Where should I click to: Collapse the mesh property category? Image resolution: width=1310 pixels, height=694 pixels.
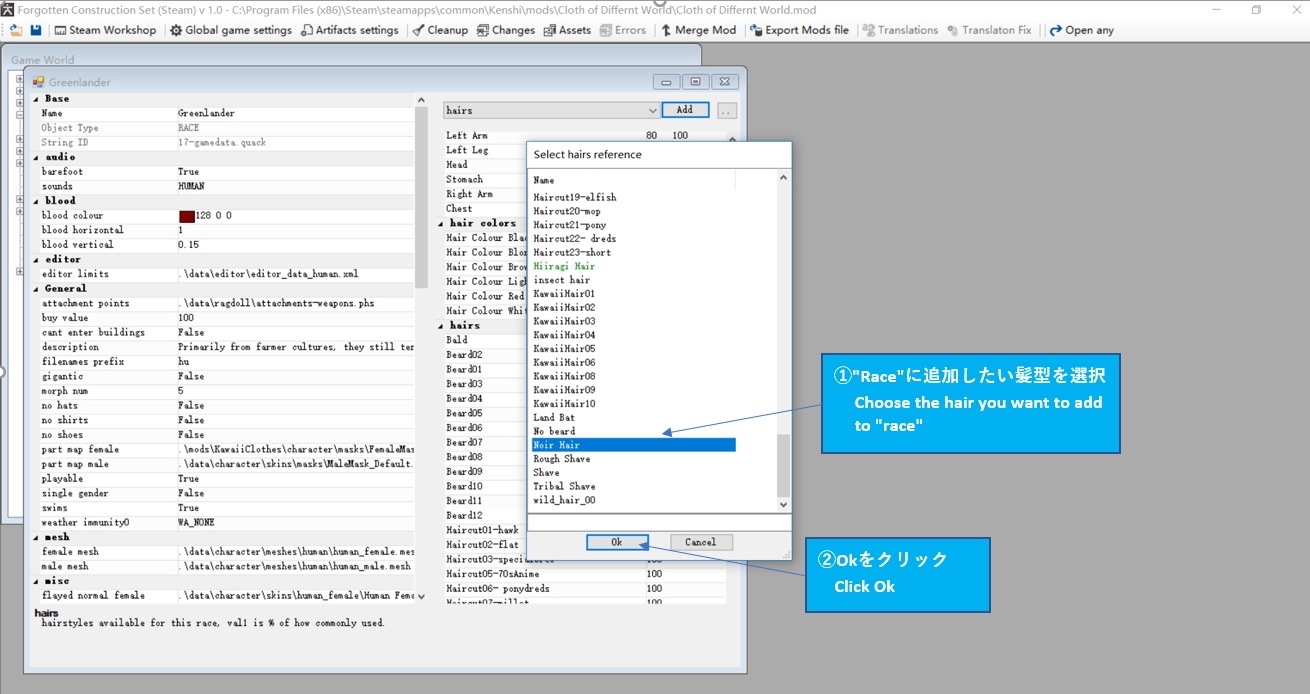coord(37,537)
